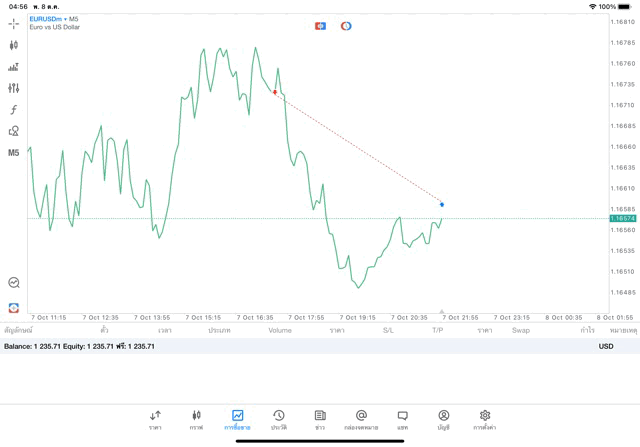This screenshot has height=447, width=640.
Task: Open the M5 timeframe selector
Action: [x=13, y=153]
